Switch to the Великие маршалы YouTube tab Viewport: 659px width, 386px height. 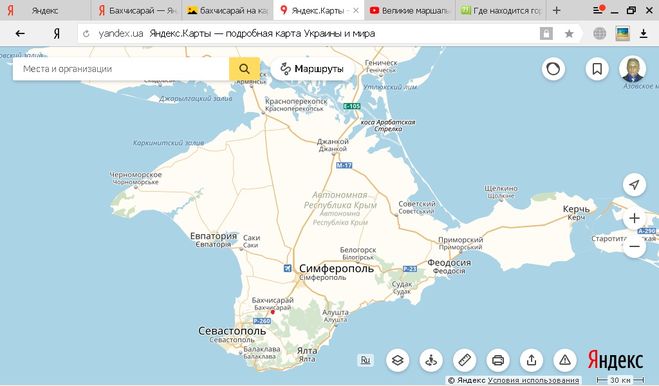[x=409, y=11]
